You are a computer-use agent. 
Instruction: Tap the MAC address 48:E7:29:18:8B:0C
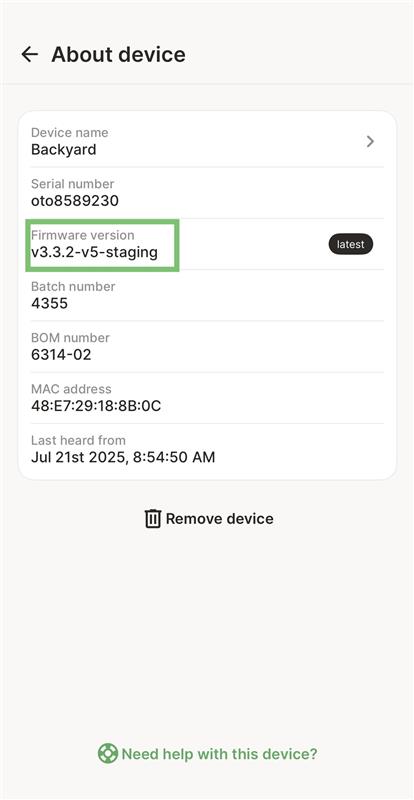pos(96,406)
